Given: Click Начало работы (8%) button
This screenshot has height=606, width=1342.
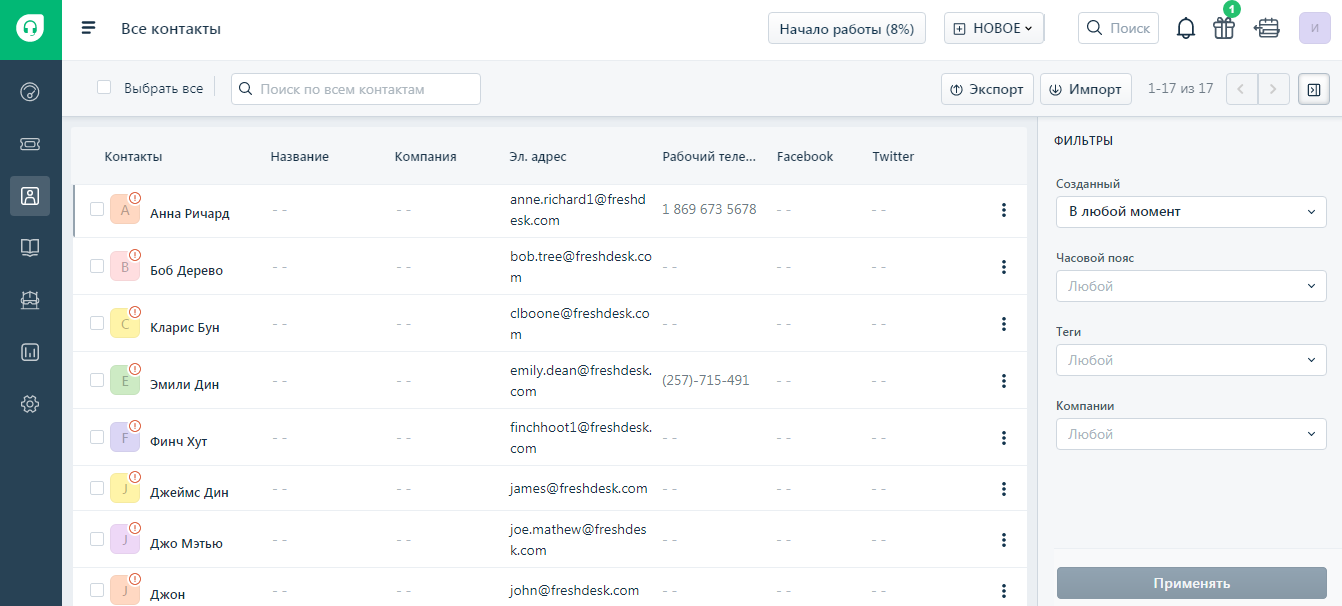Looking at the screenshot, I should click(847, 28).
